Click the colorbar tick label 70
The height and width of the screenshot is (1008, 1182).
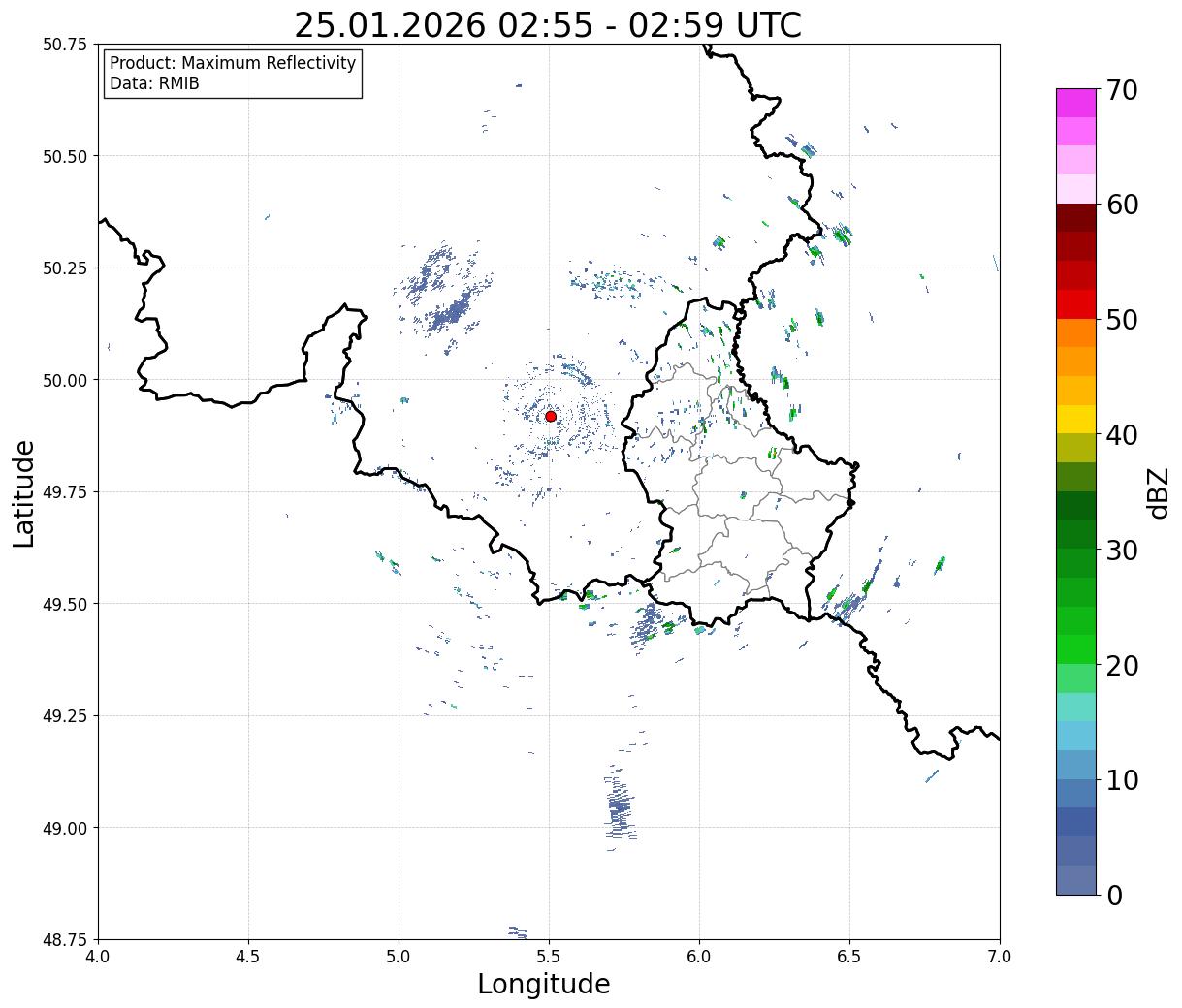1122,90
